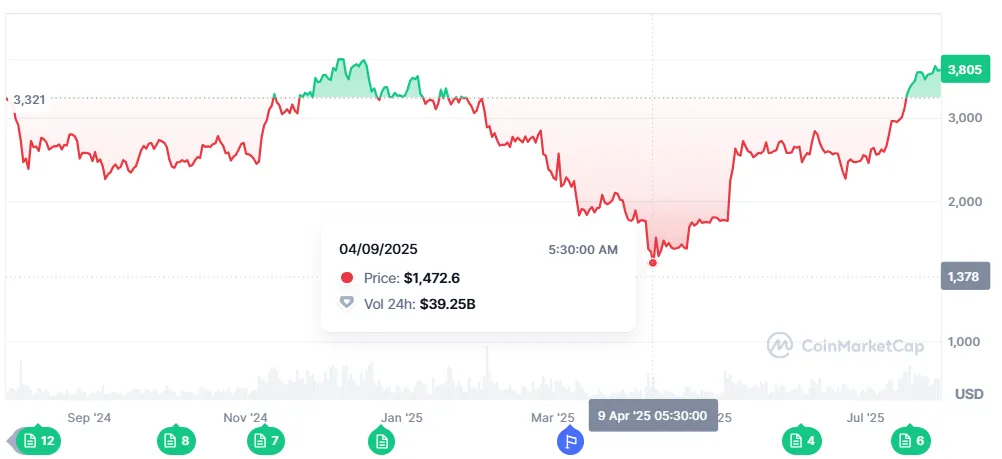This screenshot has width=1002, height=459.
Task: Open the news marker labeled 7
Action: click(265, 440)
